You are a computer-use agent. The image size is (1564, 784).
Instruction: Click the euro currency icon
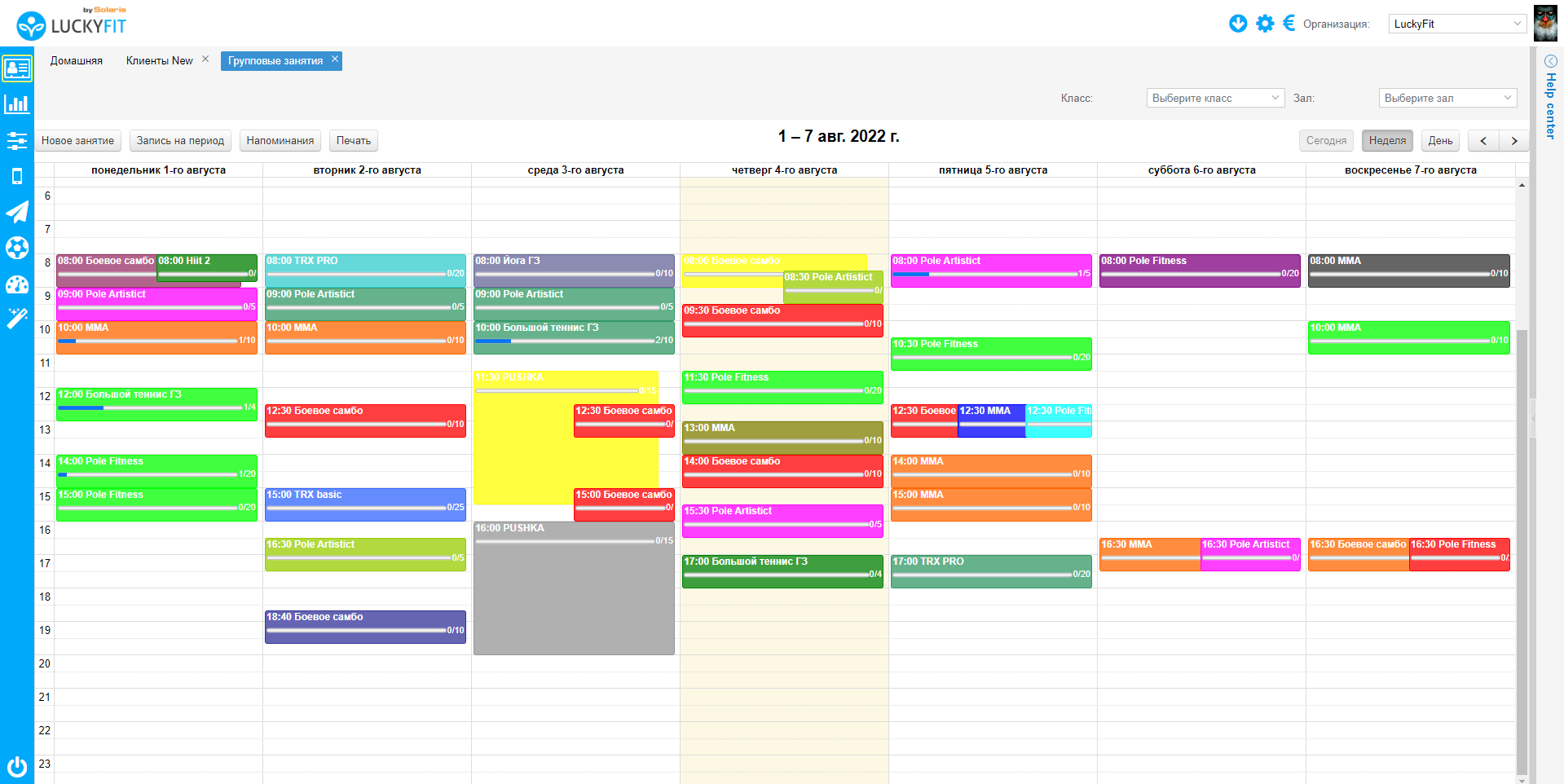coord(1289,23)
